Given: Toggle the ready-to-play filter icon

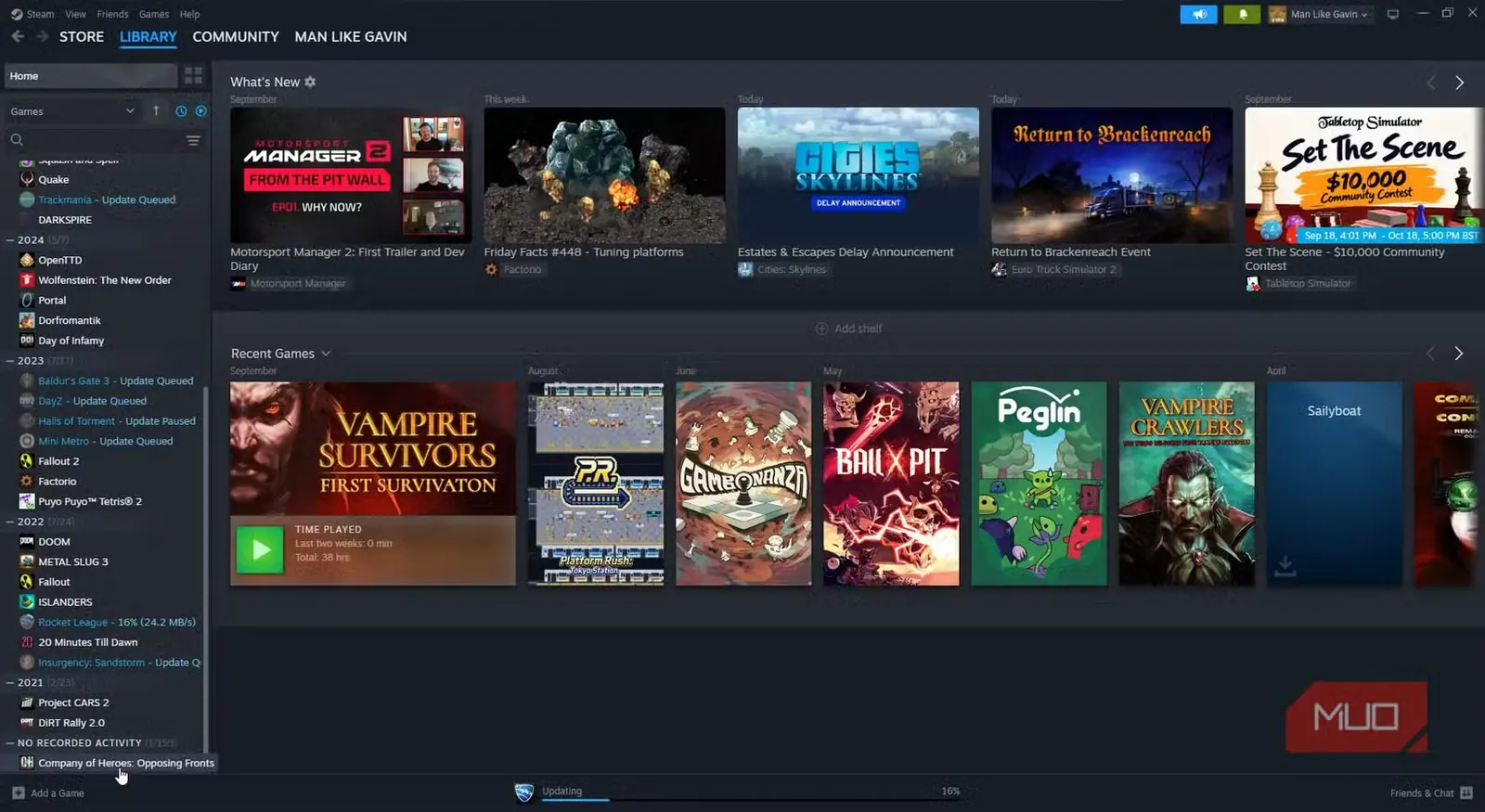Looking at the screenshot, I should click(x=200, y=111).
